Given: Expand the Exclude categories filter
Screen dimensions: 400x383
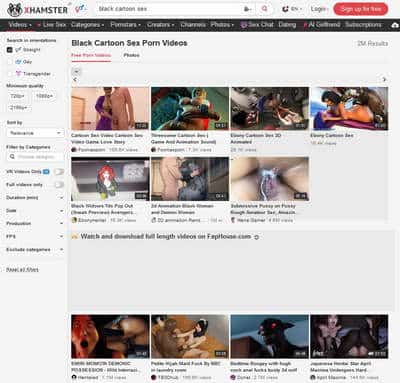Looking at the screenshot, I should 35,250.
